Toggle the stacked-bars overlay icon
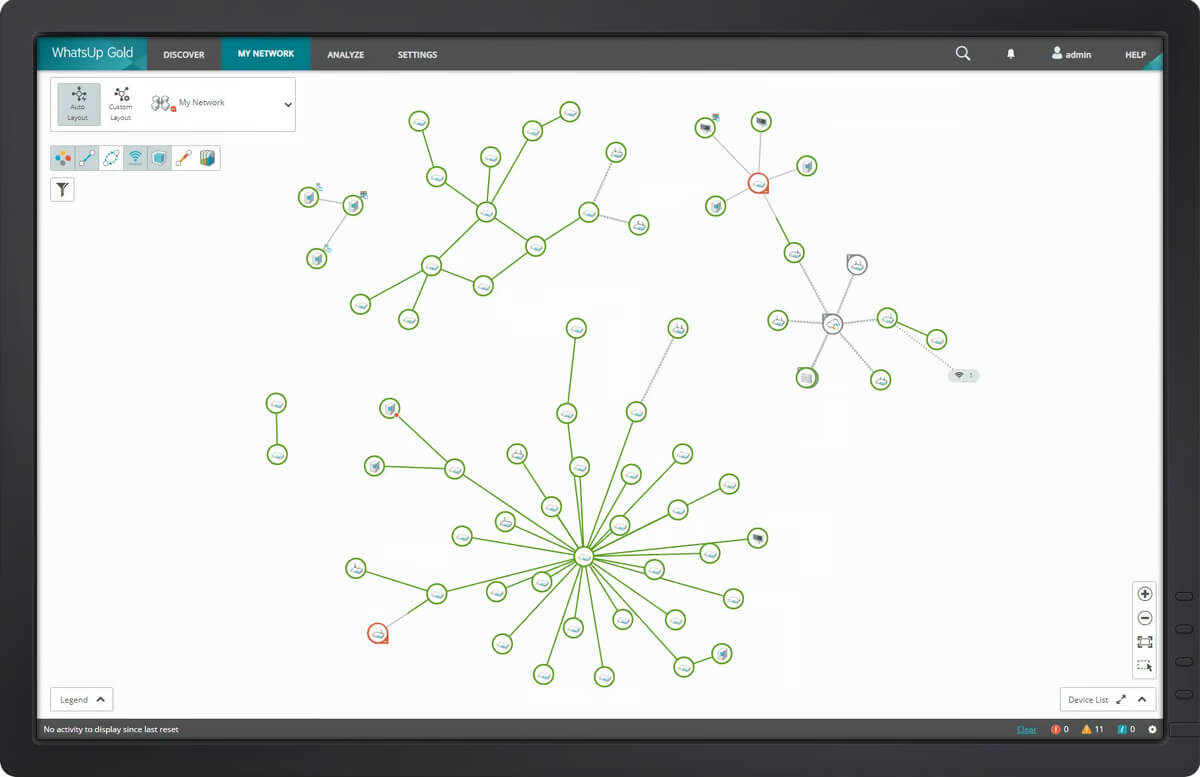Screen dimensions: 1200x777 pyautogui.click(x=207, y=158)
